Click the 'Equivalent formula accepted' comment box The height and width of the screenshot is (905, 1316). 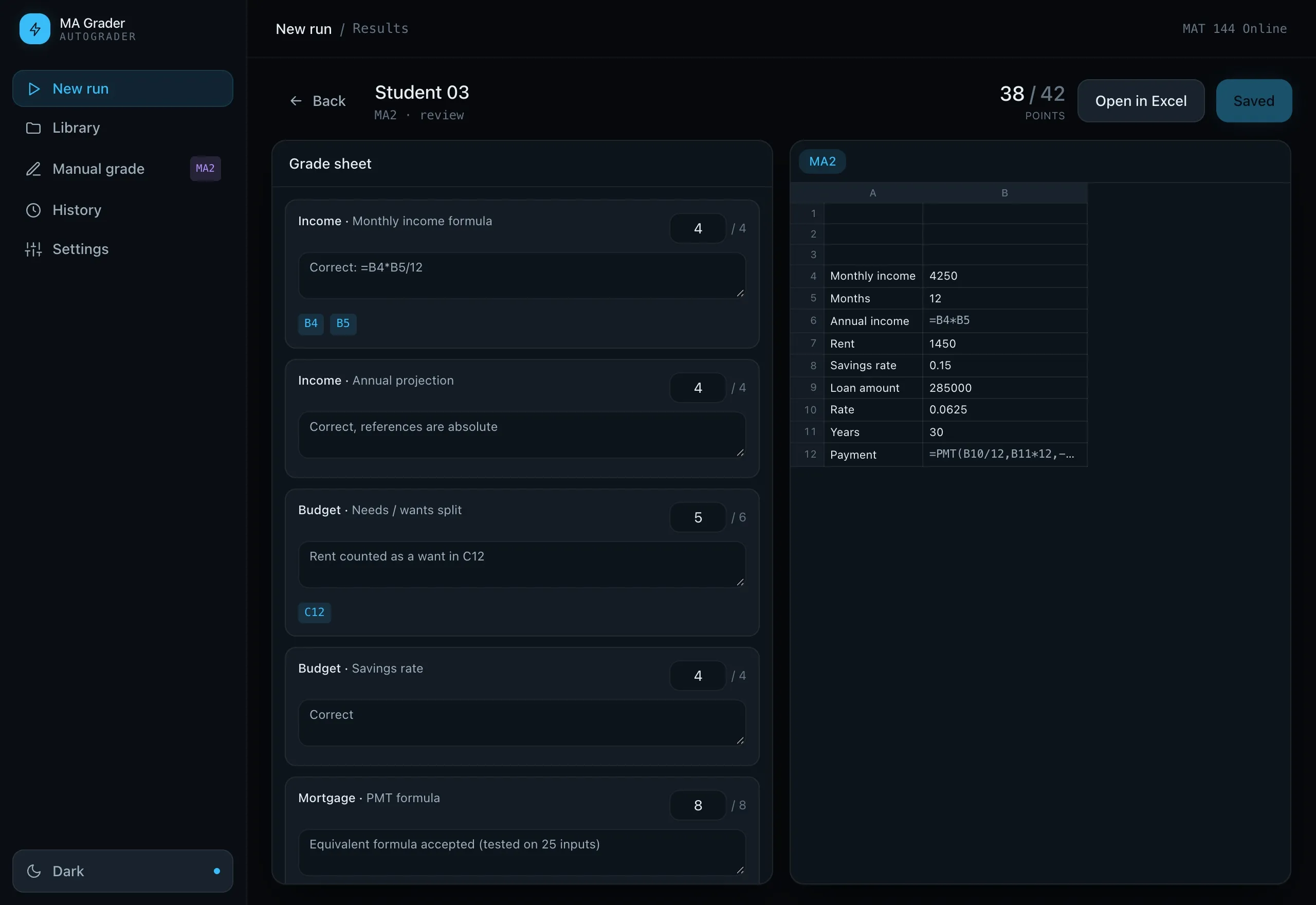tap(522, 853)
